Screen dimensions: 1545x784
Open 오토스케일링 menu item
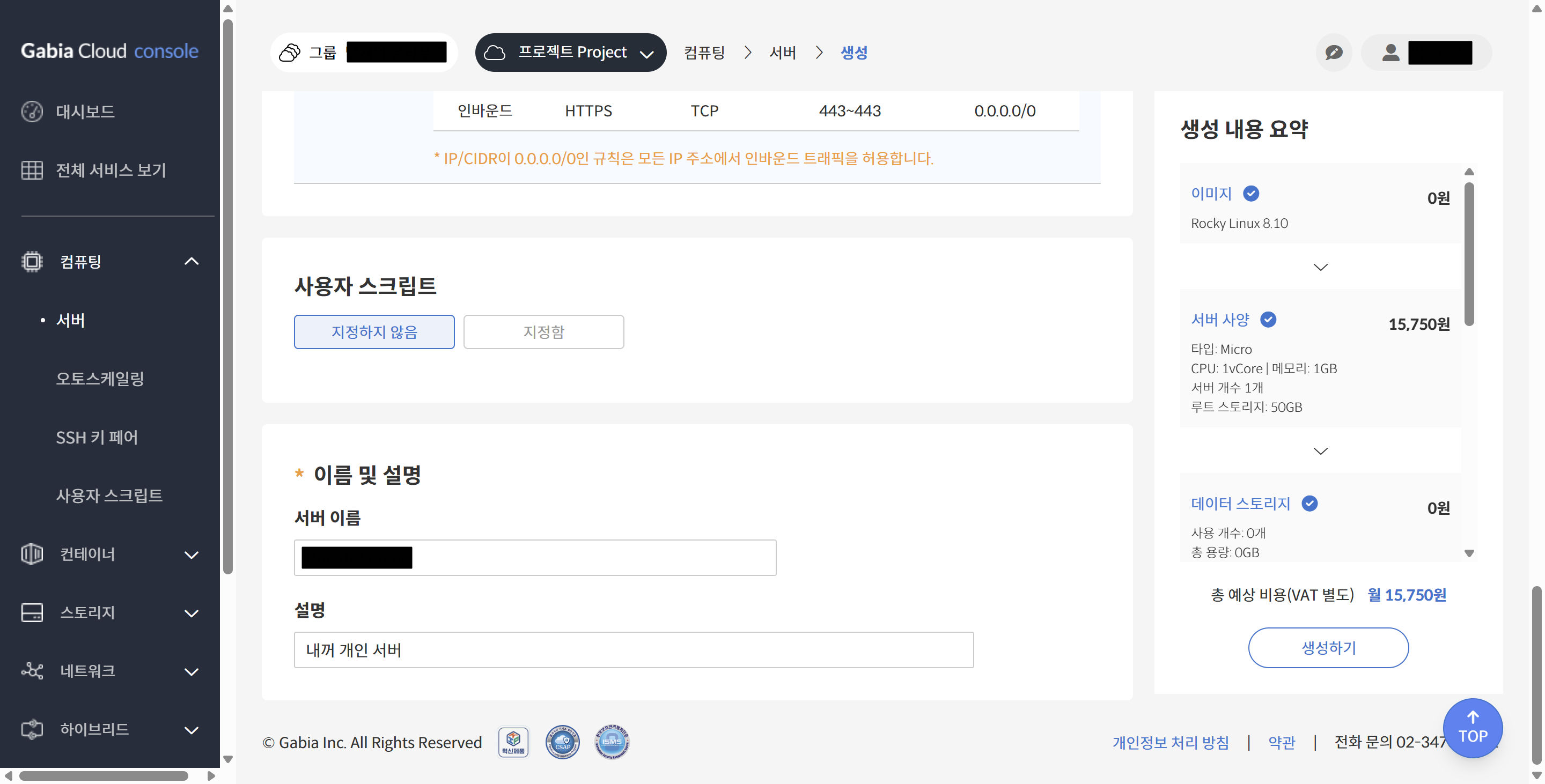(x=100, y=379)
